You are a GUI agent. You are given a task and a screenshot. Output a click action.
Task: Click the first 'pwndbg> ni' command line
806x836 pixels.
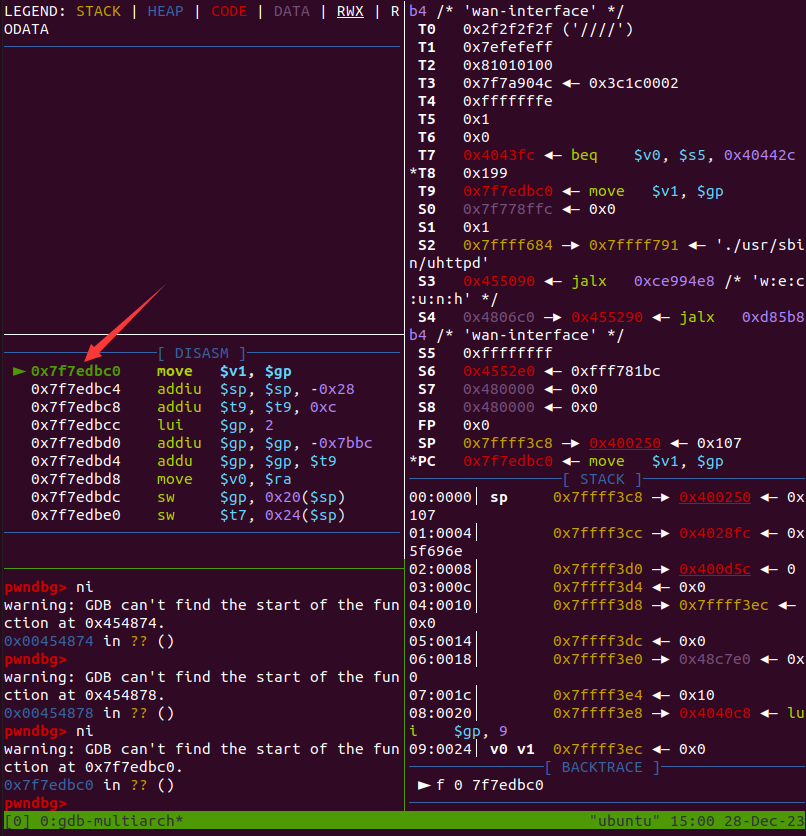49,587
